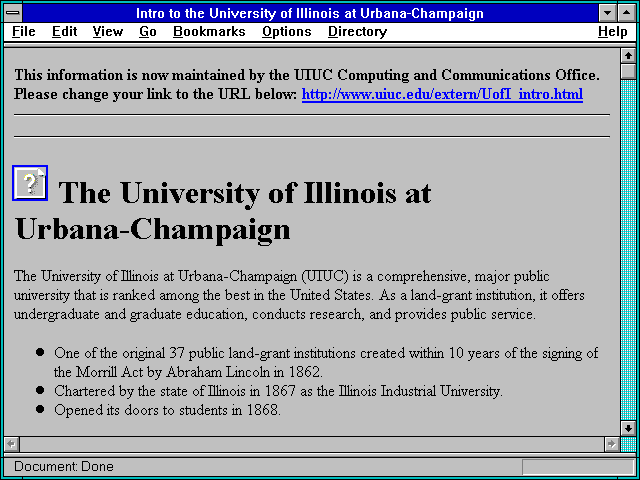
Task: Open the Options menu
Action: click(x=287, y=32)
